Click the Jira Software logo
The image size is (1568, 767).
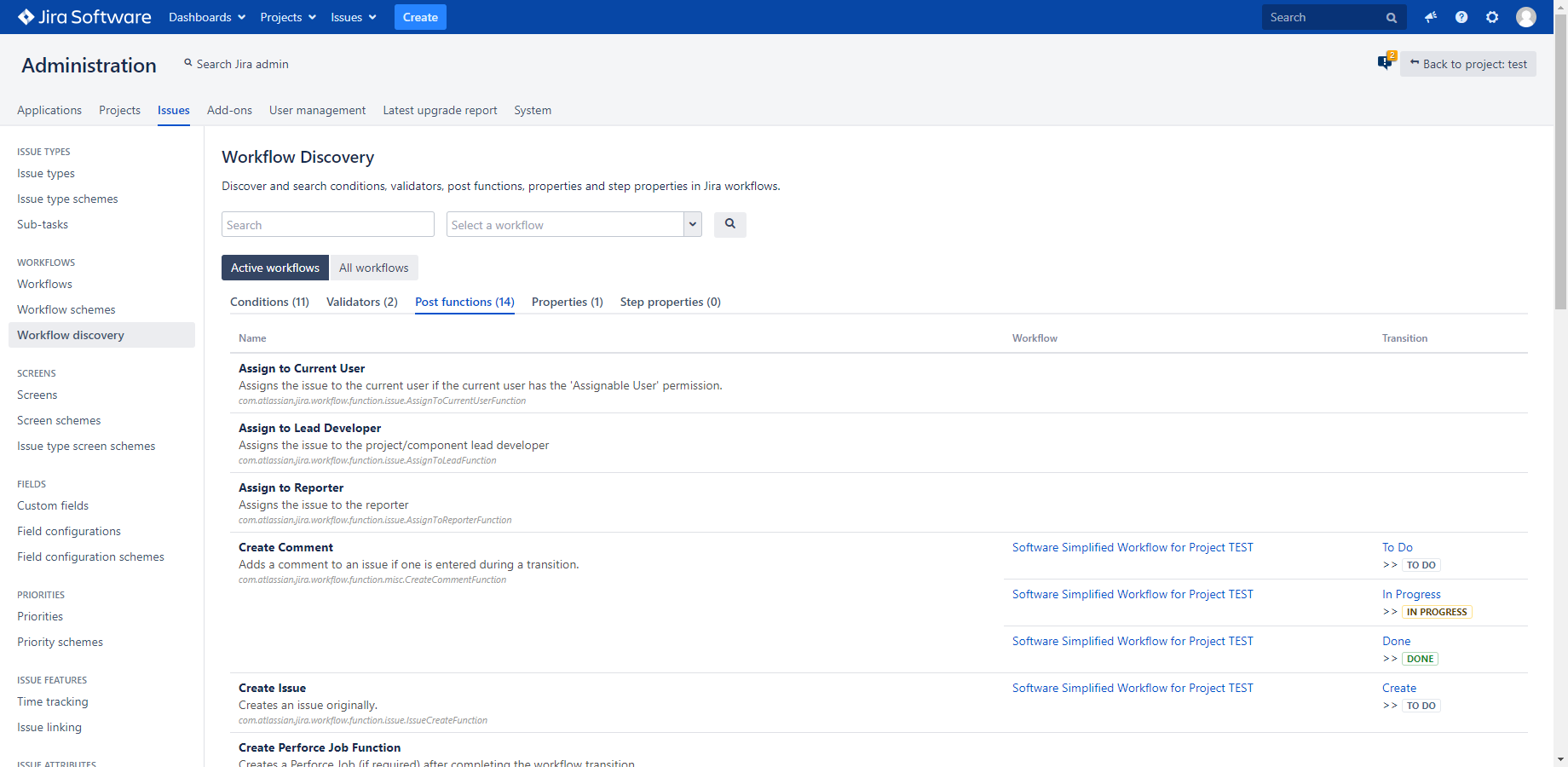[x=84, y=17]
